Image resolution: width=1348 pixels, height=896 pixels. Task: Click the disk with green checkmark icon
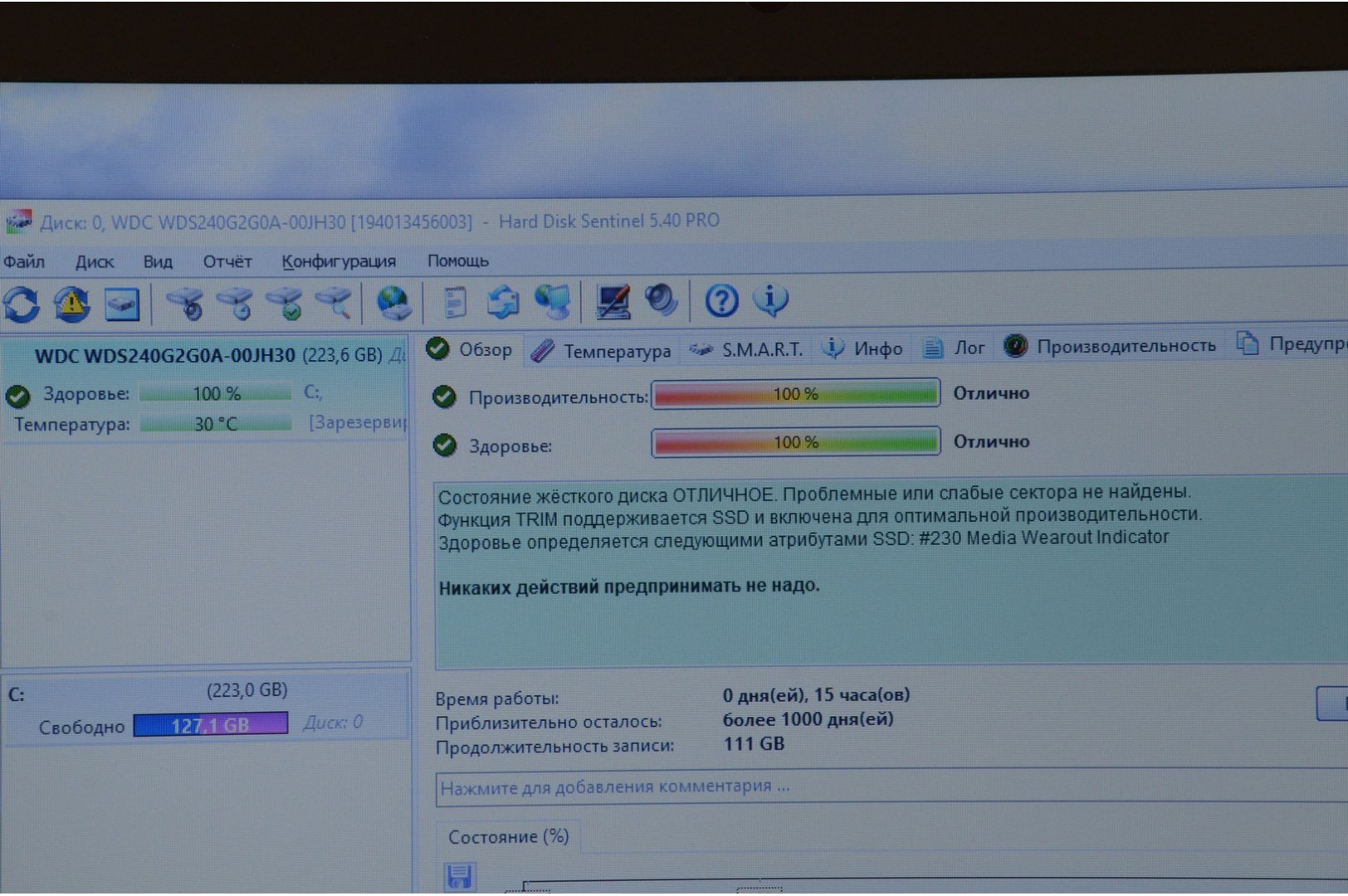point(286,304)
